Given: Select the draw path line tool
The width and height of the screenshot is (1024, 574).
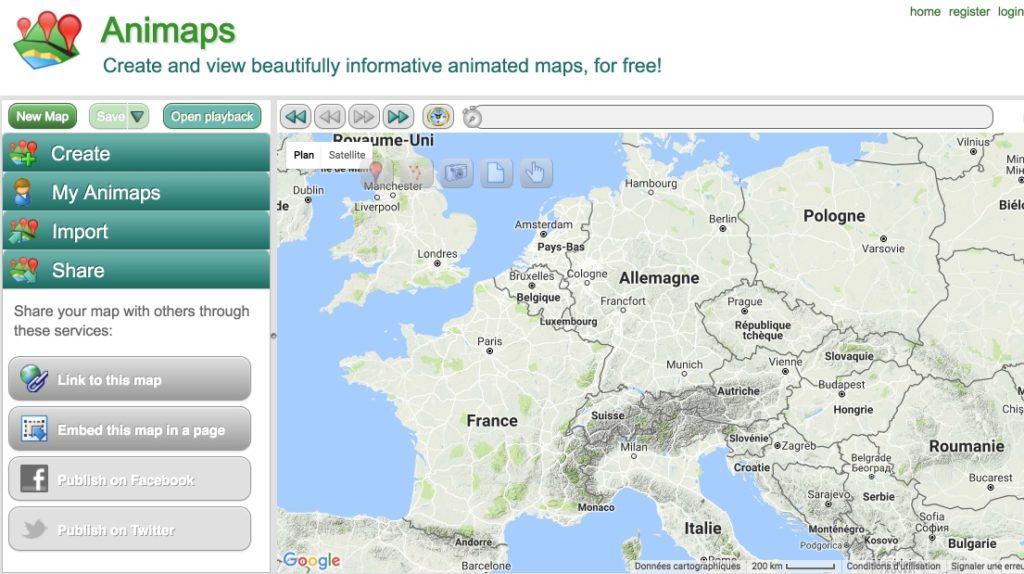Looking at the screenshot, I should click(x=416, y=173).
